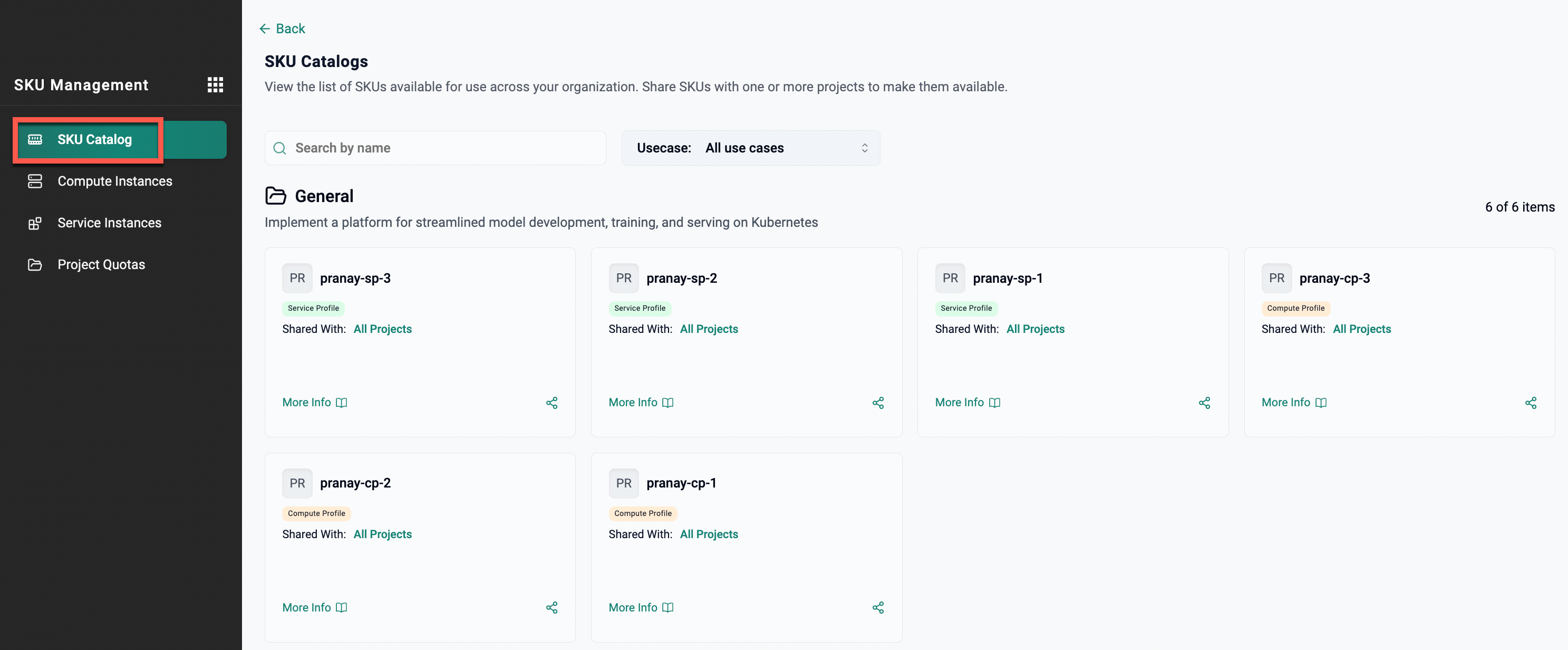Click the share icon on pranay-sp-3 card
This screenshot has width=1568, height=650.
pyautogui.click(x=551, y=403)
